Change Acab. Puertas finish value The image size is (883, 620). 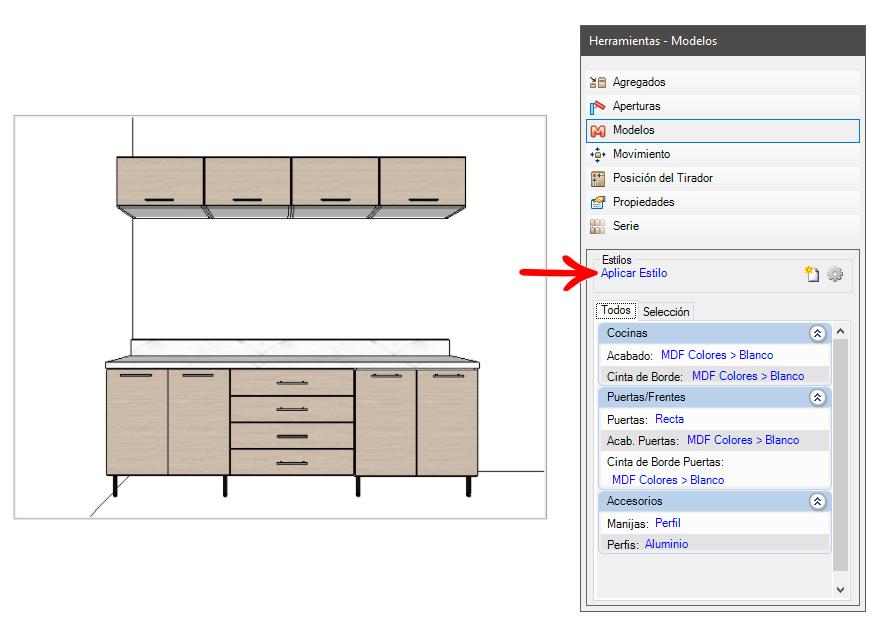[743, 440]
